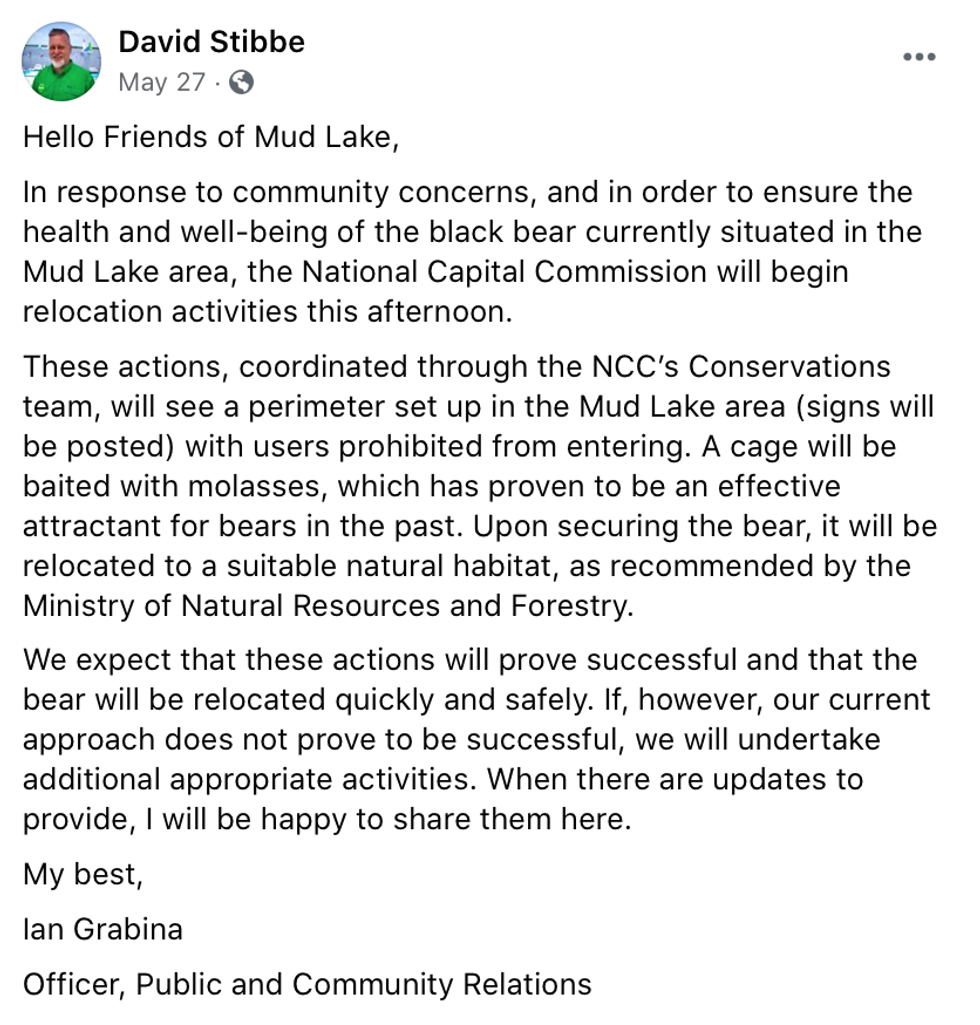This screenshot has height=1025, width=980.
Task: Click "Officer, Public and Community Relations" title
Action: point(307,985)
